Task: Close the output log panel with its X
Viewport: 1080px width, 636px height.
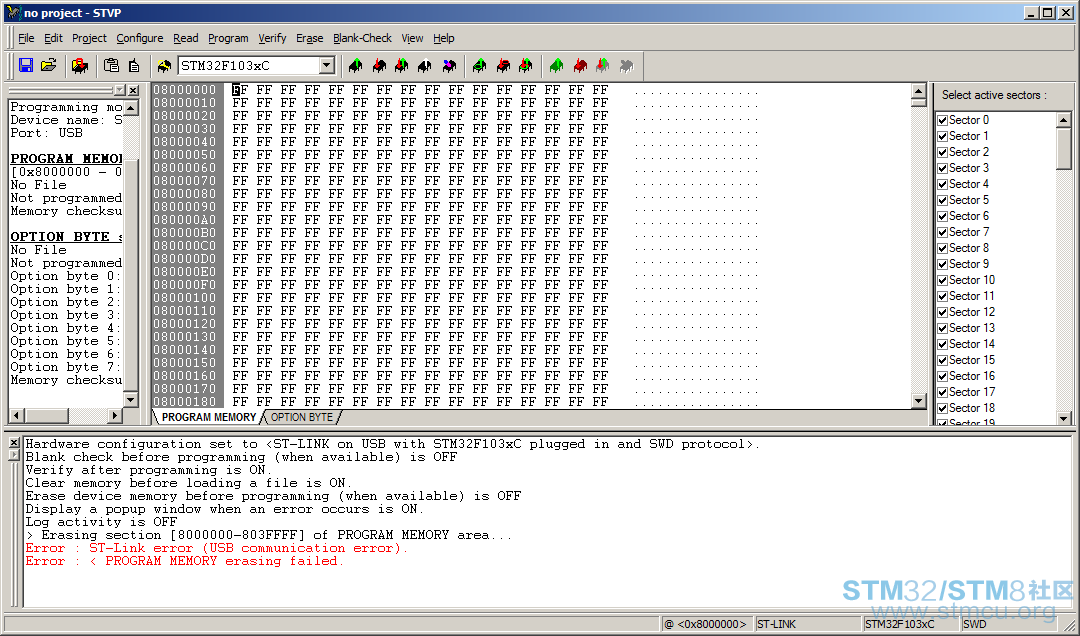Action: [14, 443]
